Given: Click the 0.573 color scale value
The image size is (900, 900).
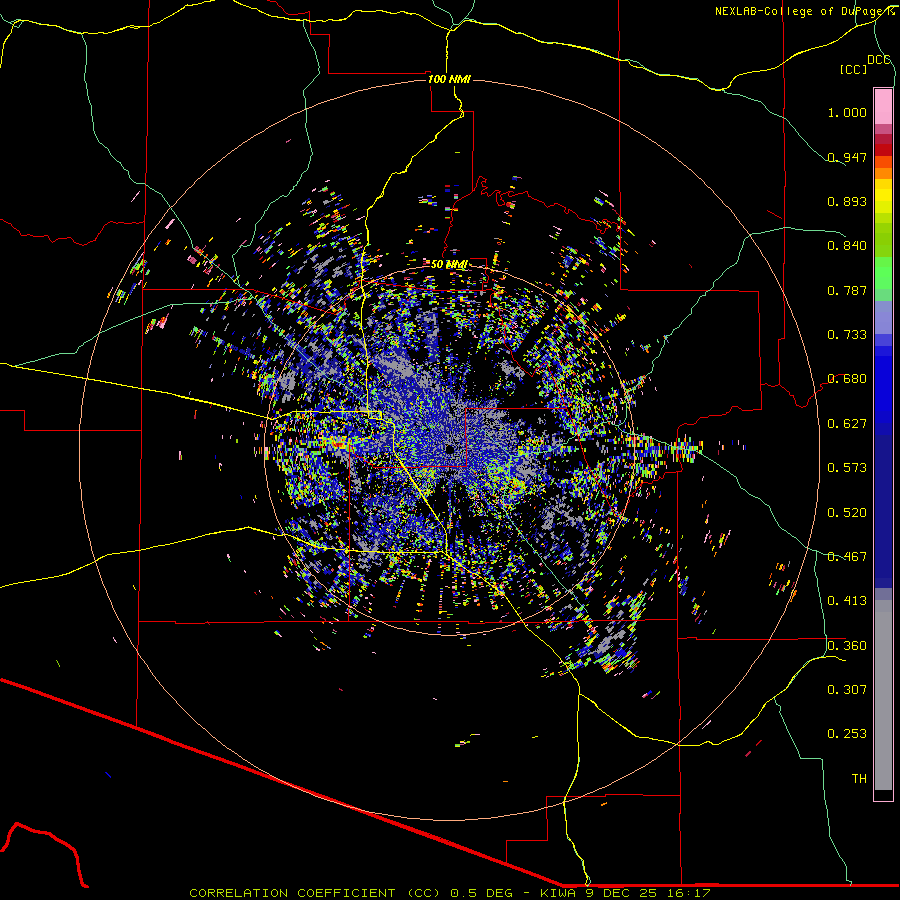Looking at the screenshot, I should (847, 468).
